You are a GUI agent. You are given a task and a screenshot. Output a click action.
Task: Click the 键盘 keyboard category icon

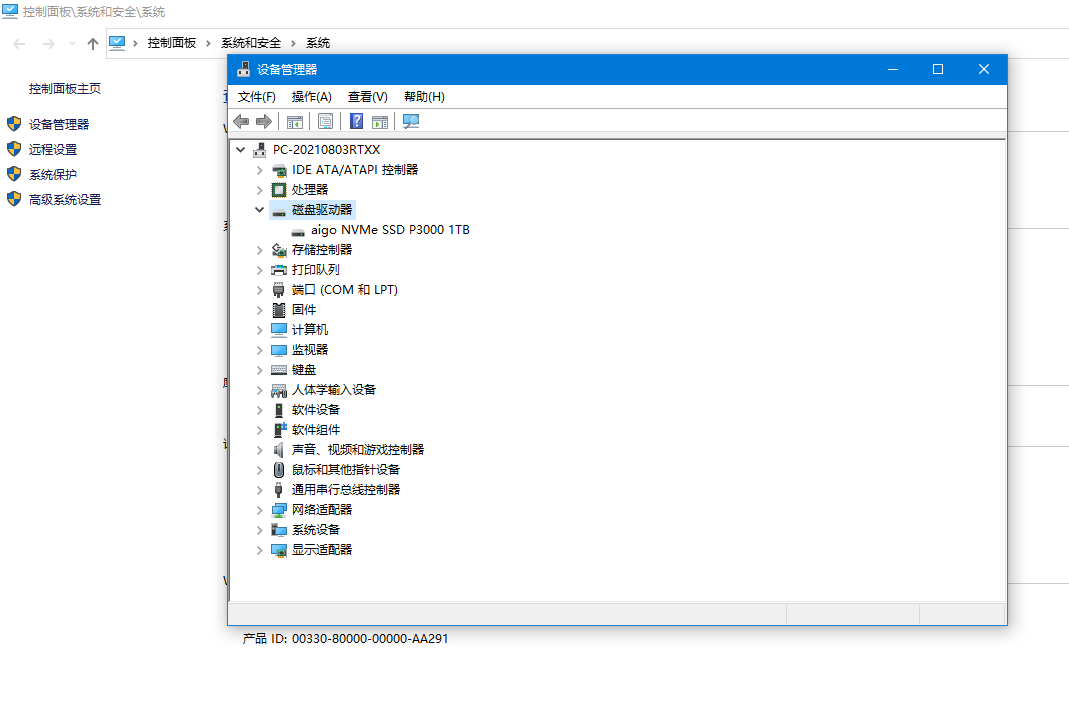click(x=279, y=369)
